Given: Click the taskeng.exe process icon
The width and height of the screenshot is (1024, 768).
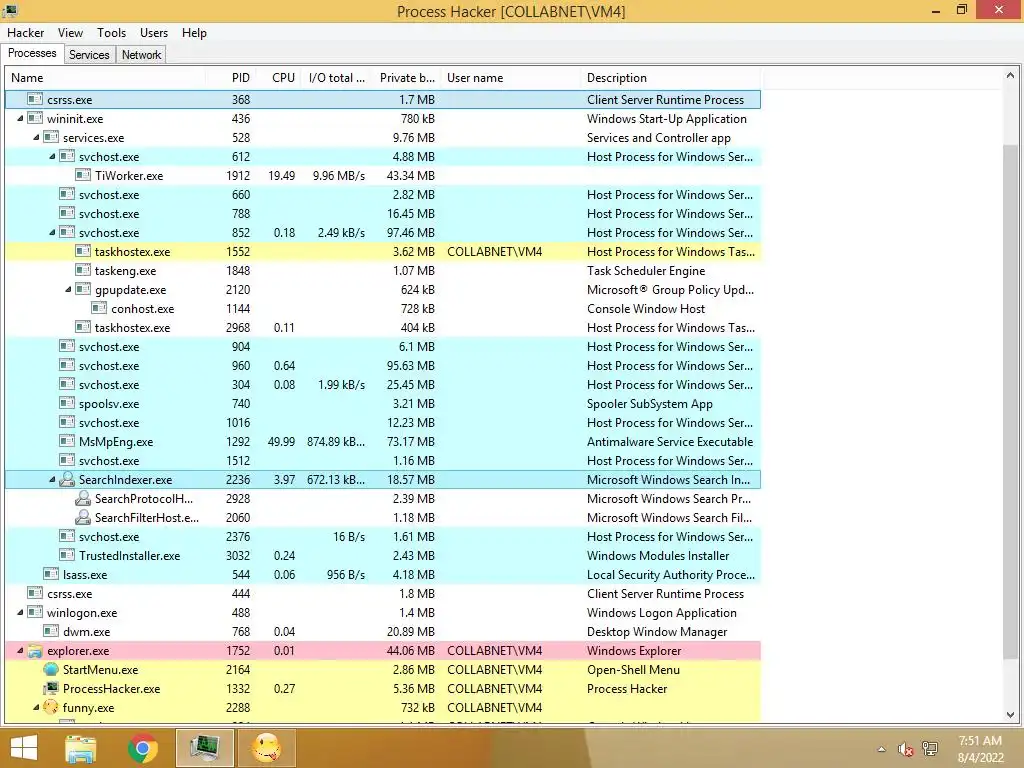Looking at the screenshot, I should click(x=83, y=270).
